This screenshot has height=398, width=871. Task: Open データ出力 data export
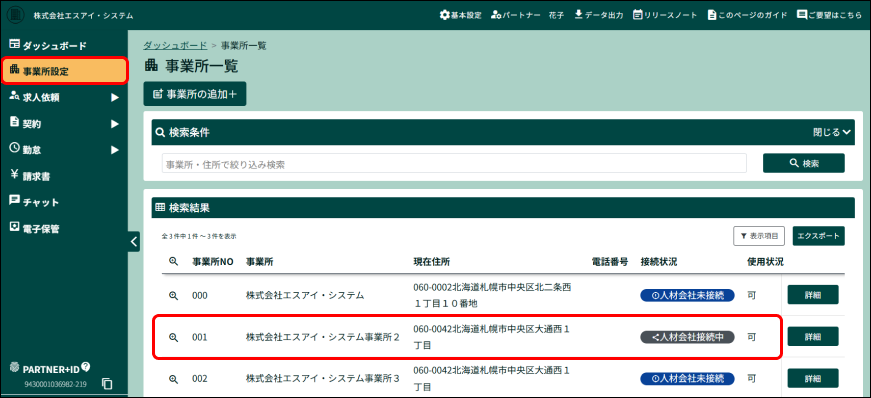598,15
